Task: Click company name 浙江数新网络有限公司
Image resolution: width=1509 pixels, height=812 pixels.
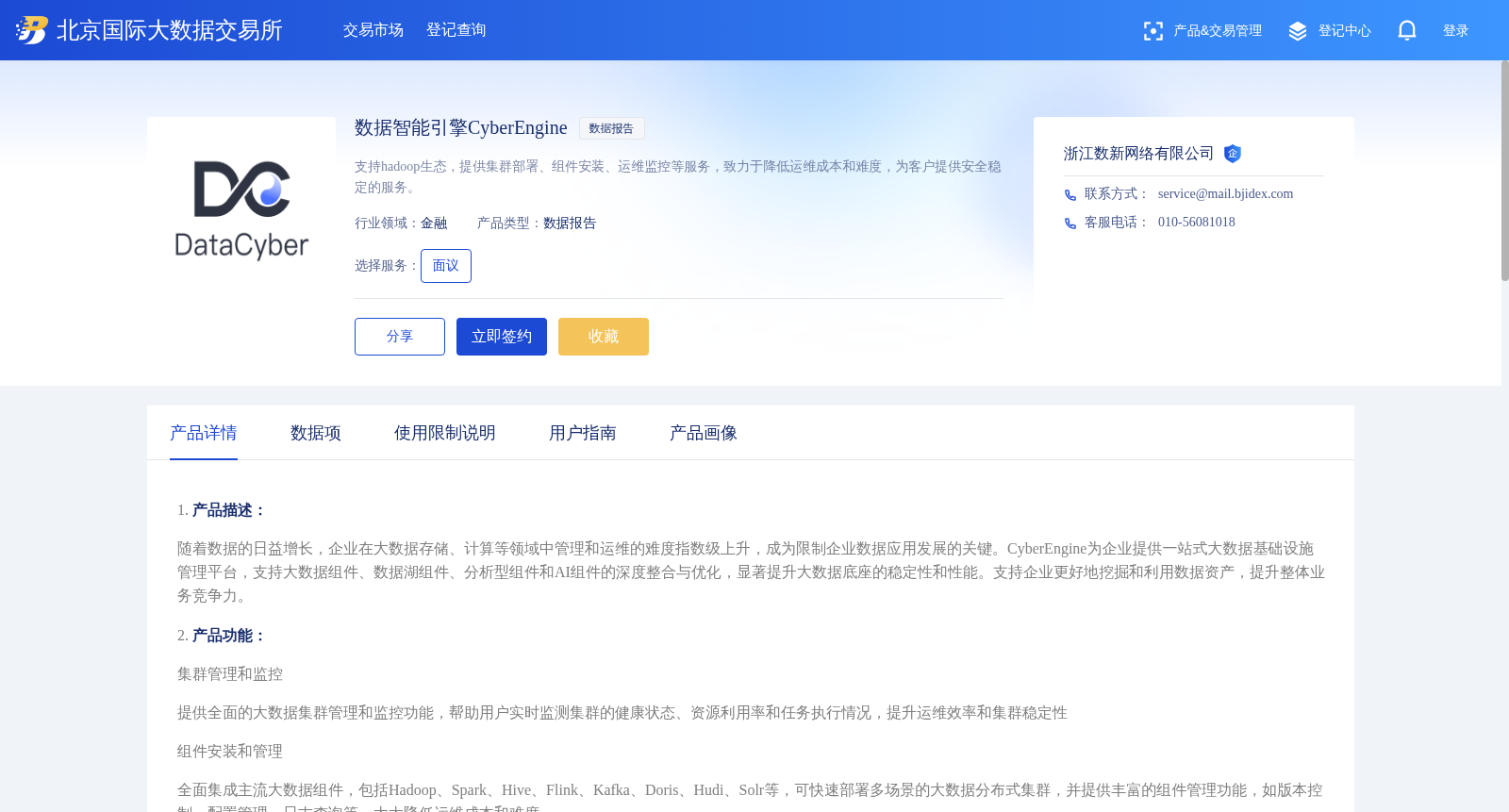Action: click(x=1138, y=154)
